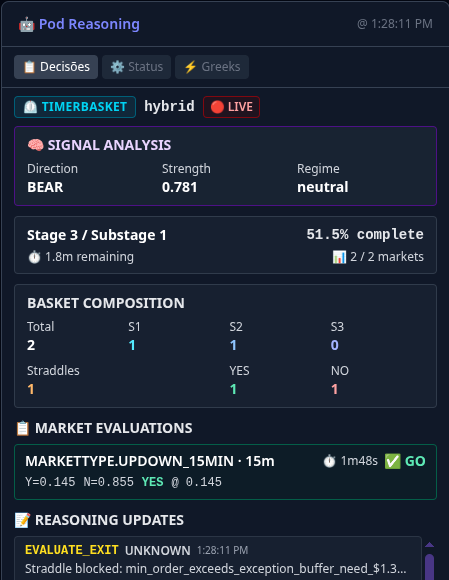Viewport: 449px width, 580px height.
Task: Select the MARKETTYPE.UPDOWN_15MIN evaluation card
Action: pos(225,472)
